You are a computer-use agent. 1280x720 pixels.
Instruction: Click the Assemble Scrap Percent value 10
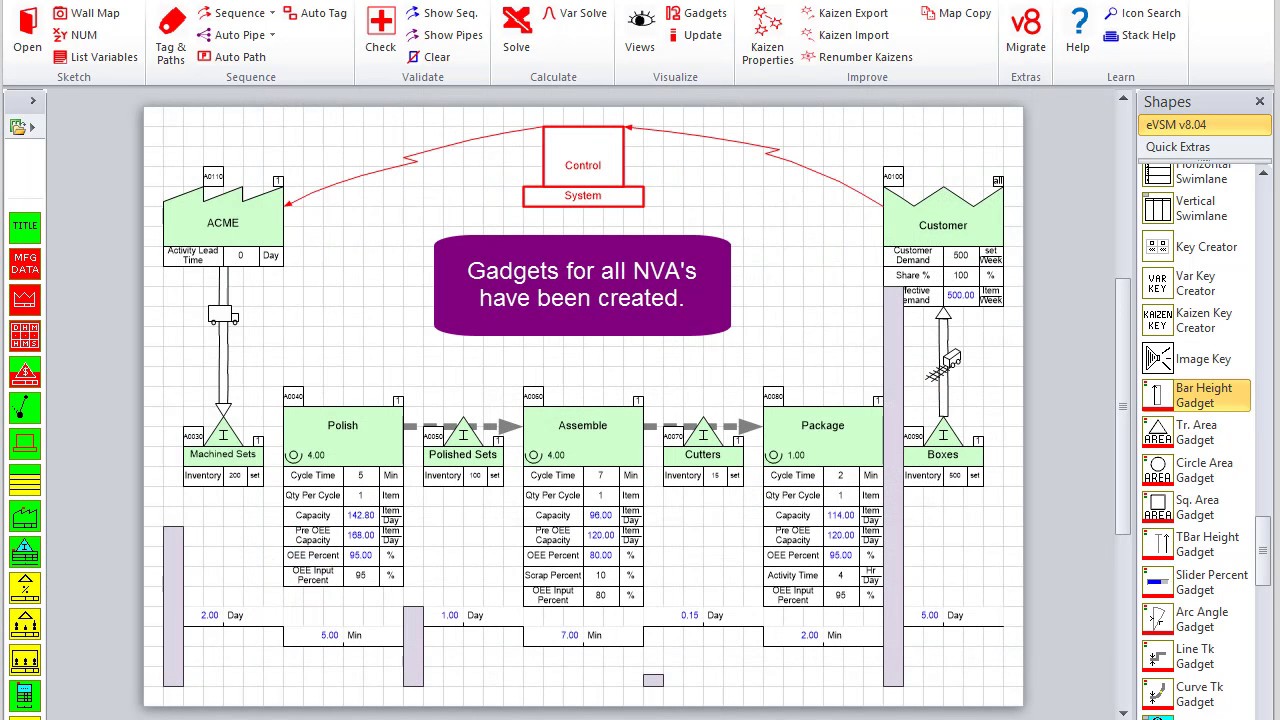601,576
